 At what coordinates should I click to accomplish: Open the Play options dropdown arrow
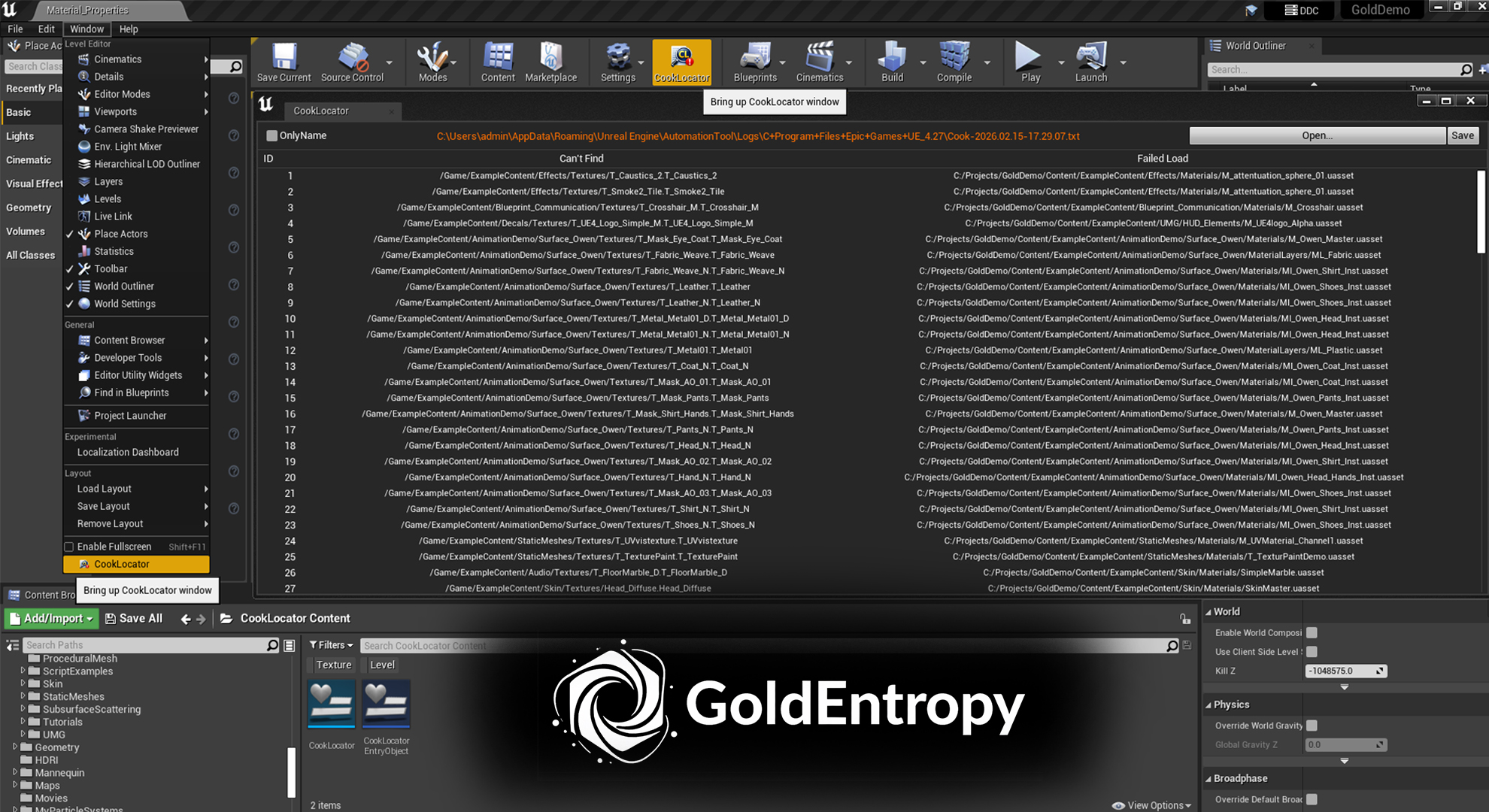point(1060,62)
